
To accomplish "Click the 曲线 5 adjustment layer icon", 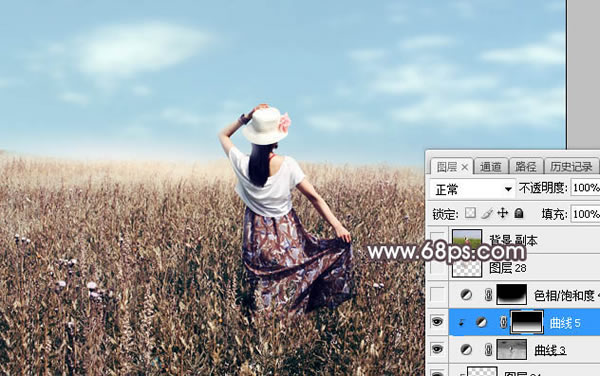I will (481, 322).
